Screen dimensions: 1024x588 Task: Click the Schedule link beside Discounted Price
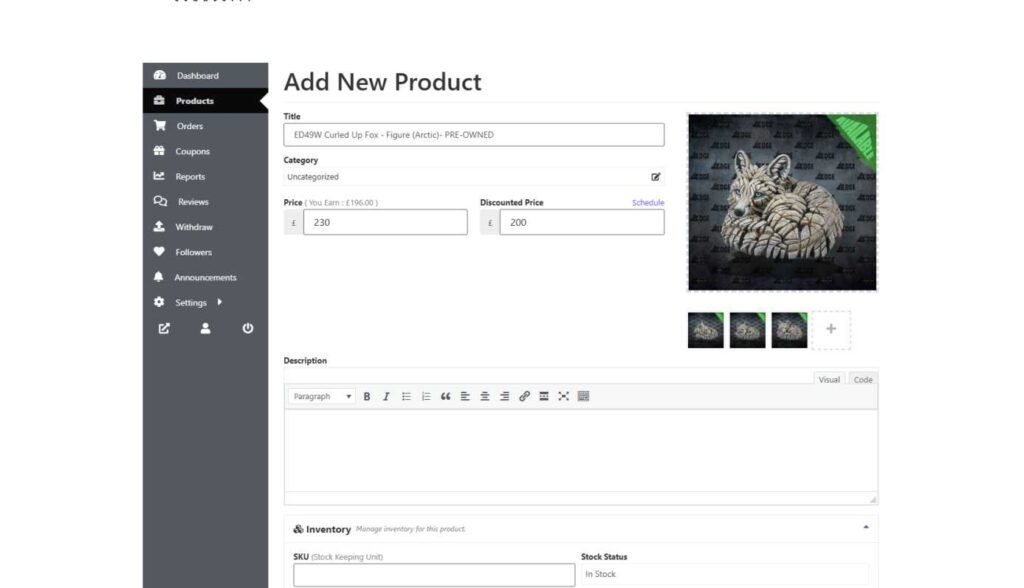point(647,203)
